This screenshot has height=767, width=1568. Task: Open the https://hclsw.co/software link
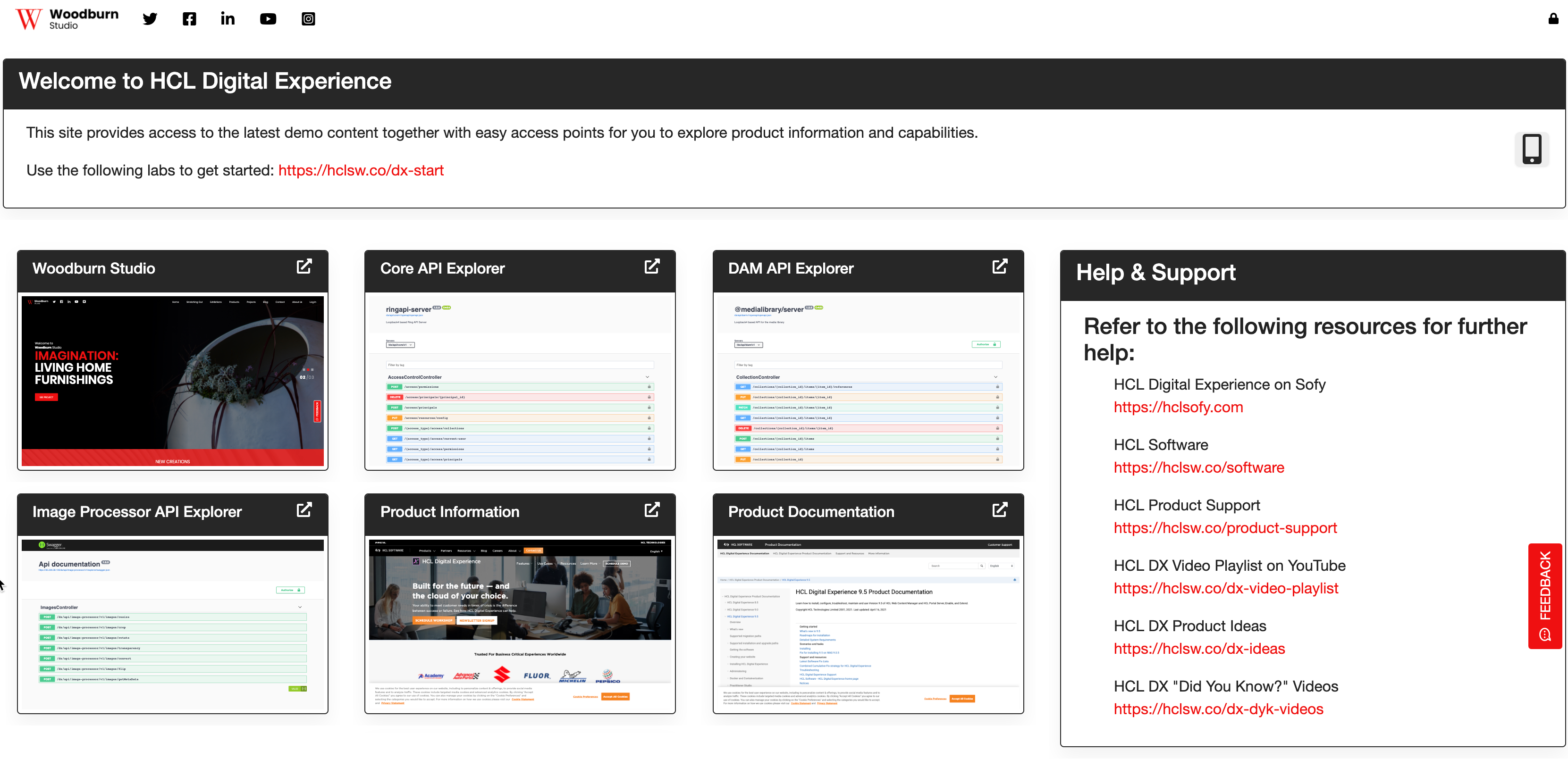(1199, 467)
